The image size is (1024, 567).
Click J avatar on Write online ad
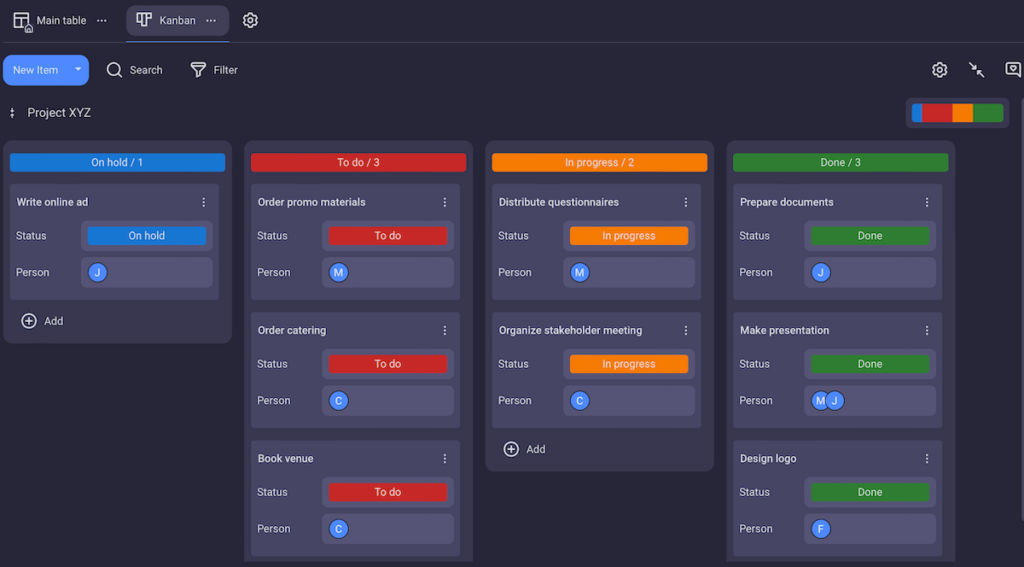97,272
